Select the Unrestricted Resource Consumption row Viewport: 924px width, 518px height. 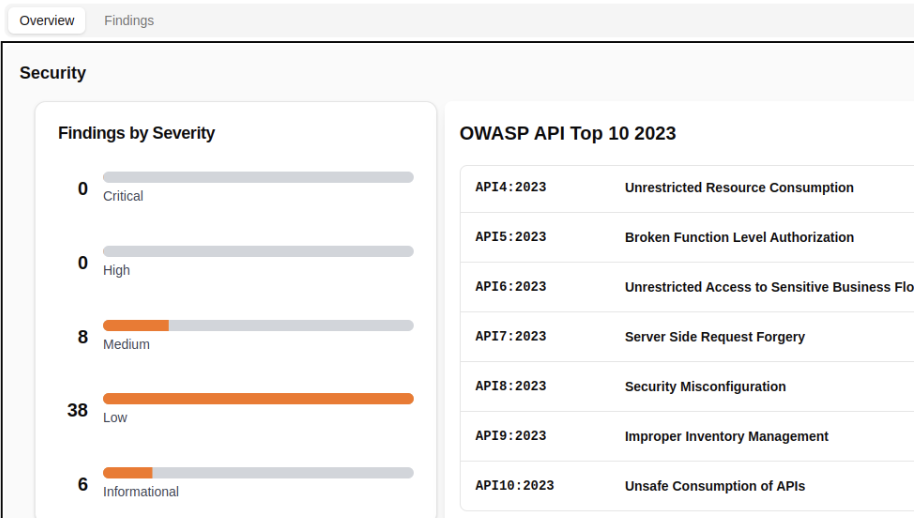(739, 188)
